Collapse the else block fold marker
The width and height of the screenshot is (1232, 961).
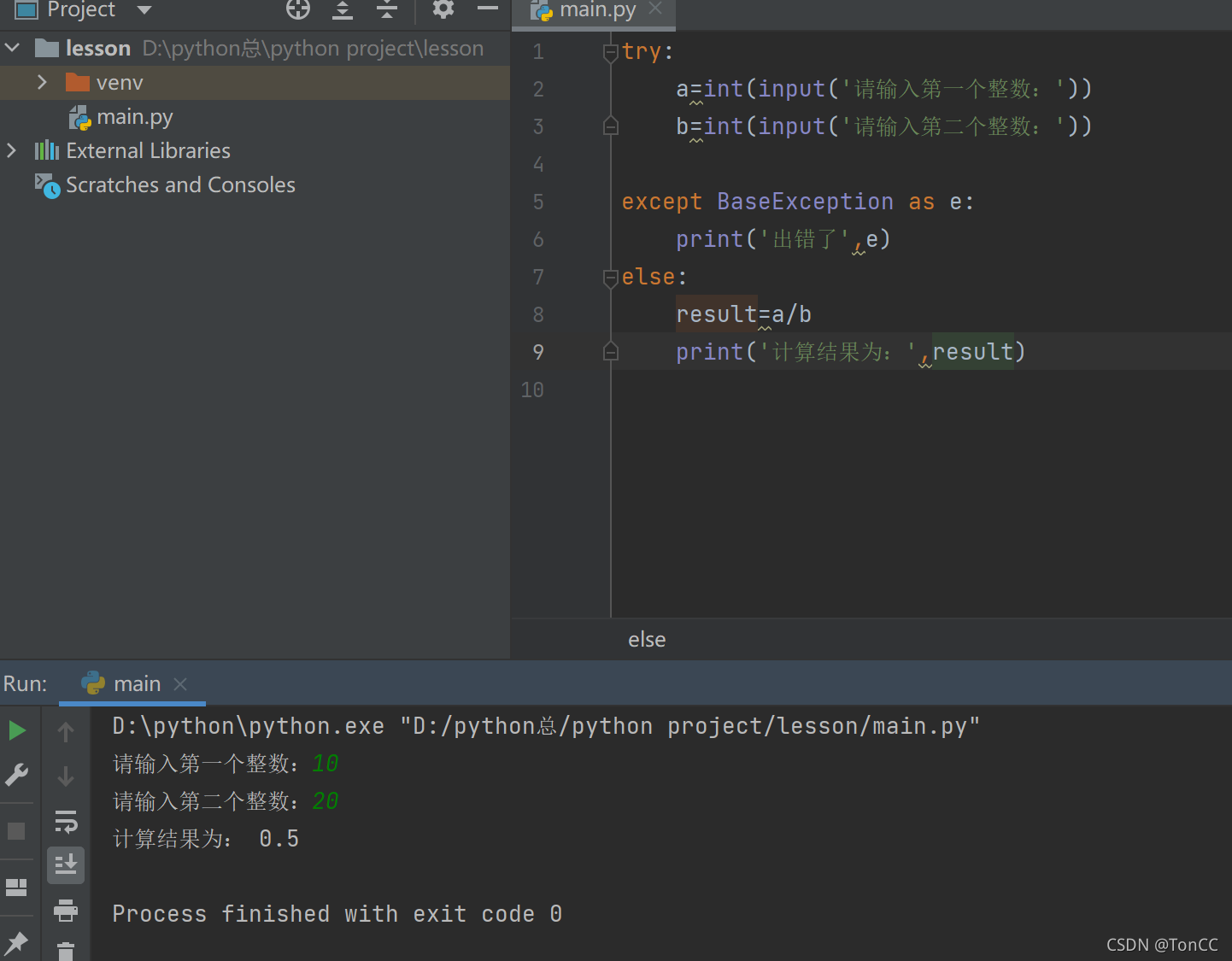click(610, 278)
